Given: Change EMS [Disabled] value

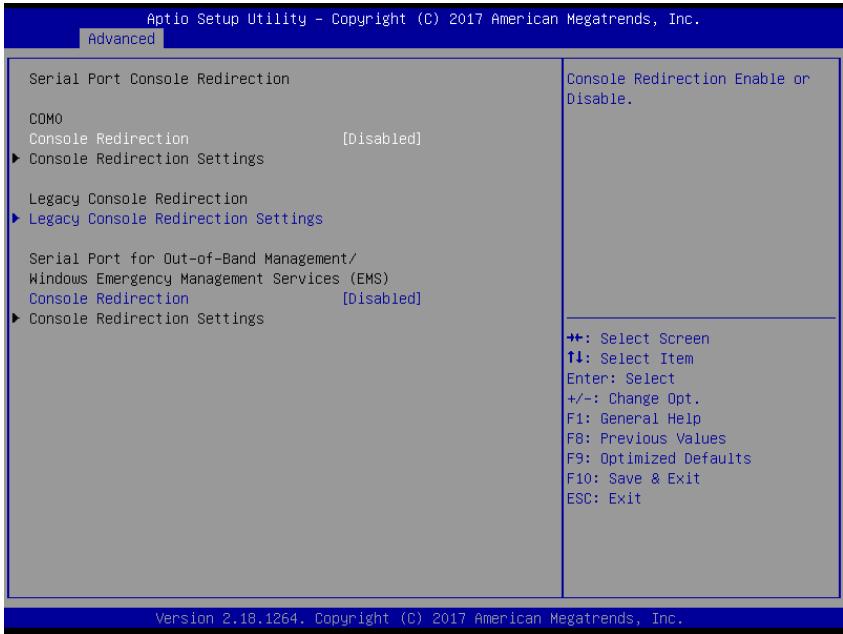Looking at the screenshot, I should click(x=382, y=298).
